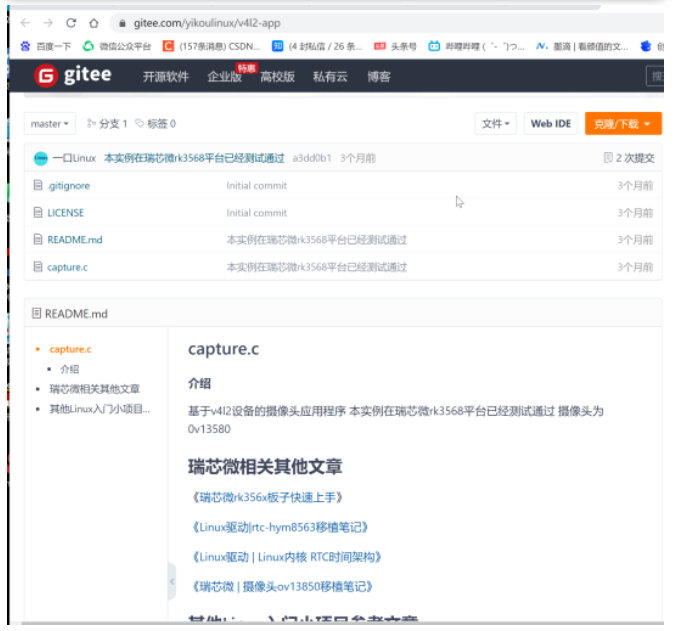Click the Gitee logo
This screenshot has height=631, width=681.
coord(74,76)
